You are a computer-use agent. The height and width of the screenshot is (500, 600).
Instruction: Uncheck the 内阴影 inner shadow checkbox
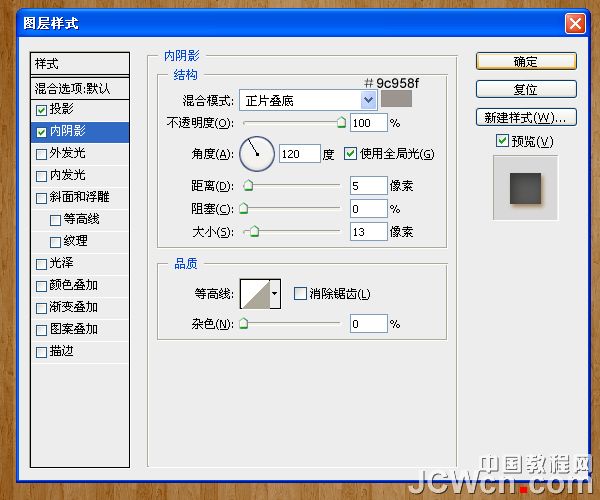[x=41, y=132]
